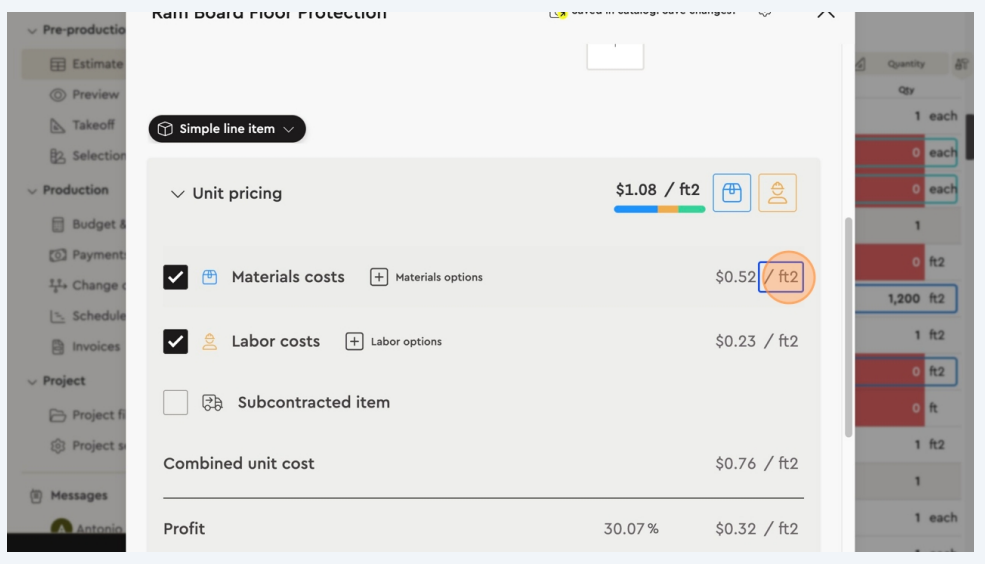Click the cost breakdown color bar
The width and height of the screenshot is (985, 564).
[x=659, y=209]
